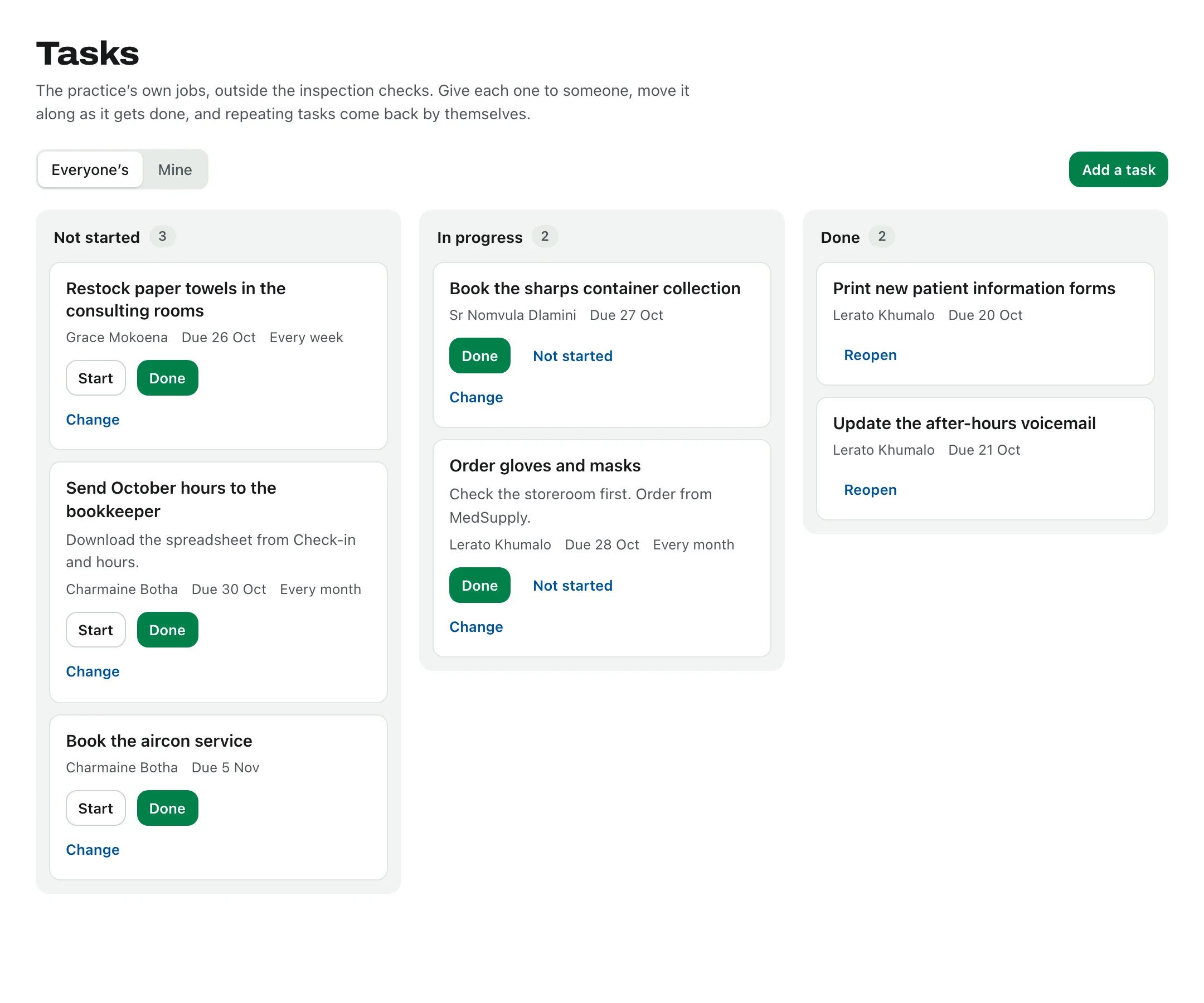This screenshot has height=1003, width=1204.
Task: Click the Due 20 Oct date text
Action: coord(985,315)
